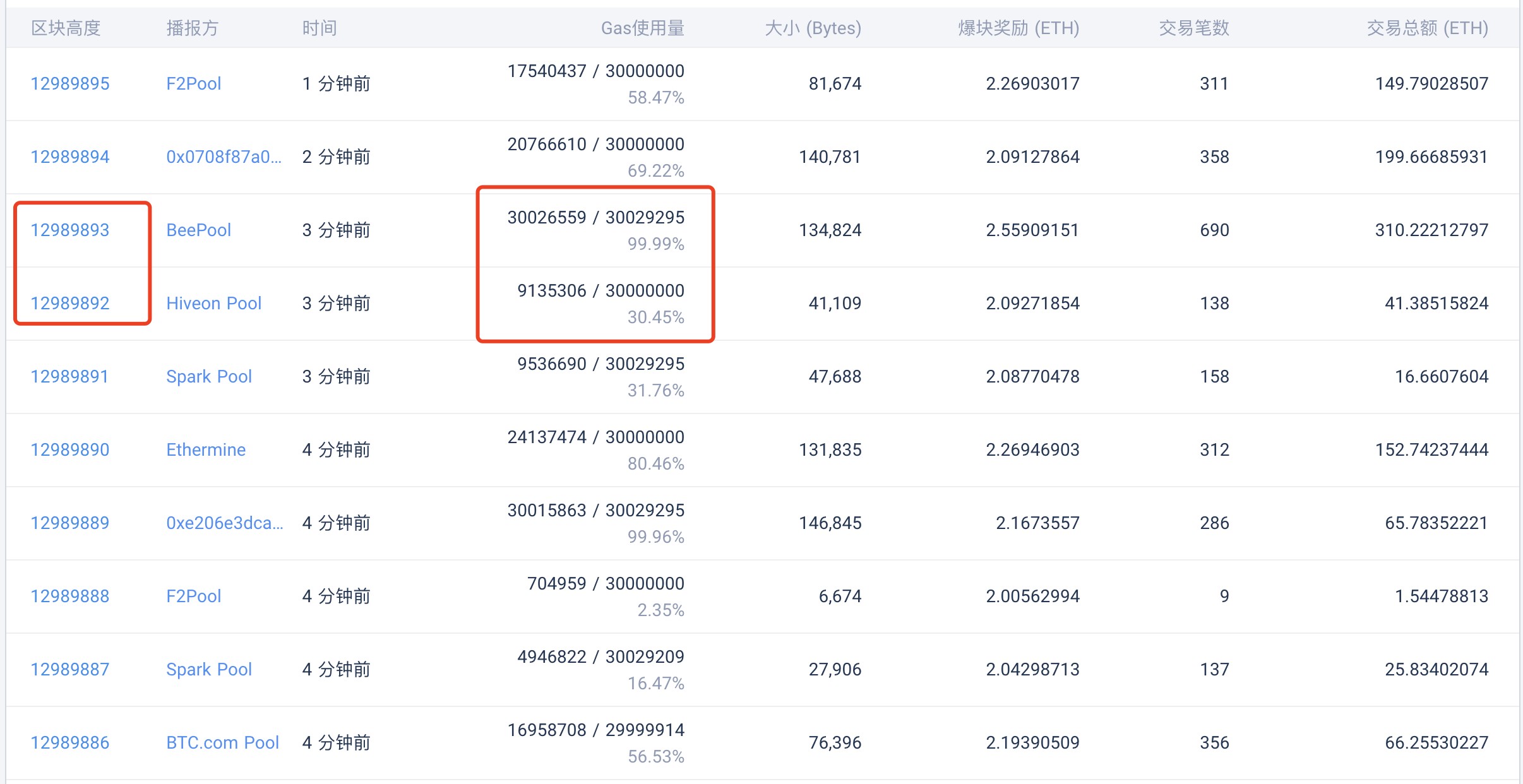Click the 交易总额 (ETH) column header
The width and height of the screenshot is (1523, 784).
pos(1428,28)
